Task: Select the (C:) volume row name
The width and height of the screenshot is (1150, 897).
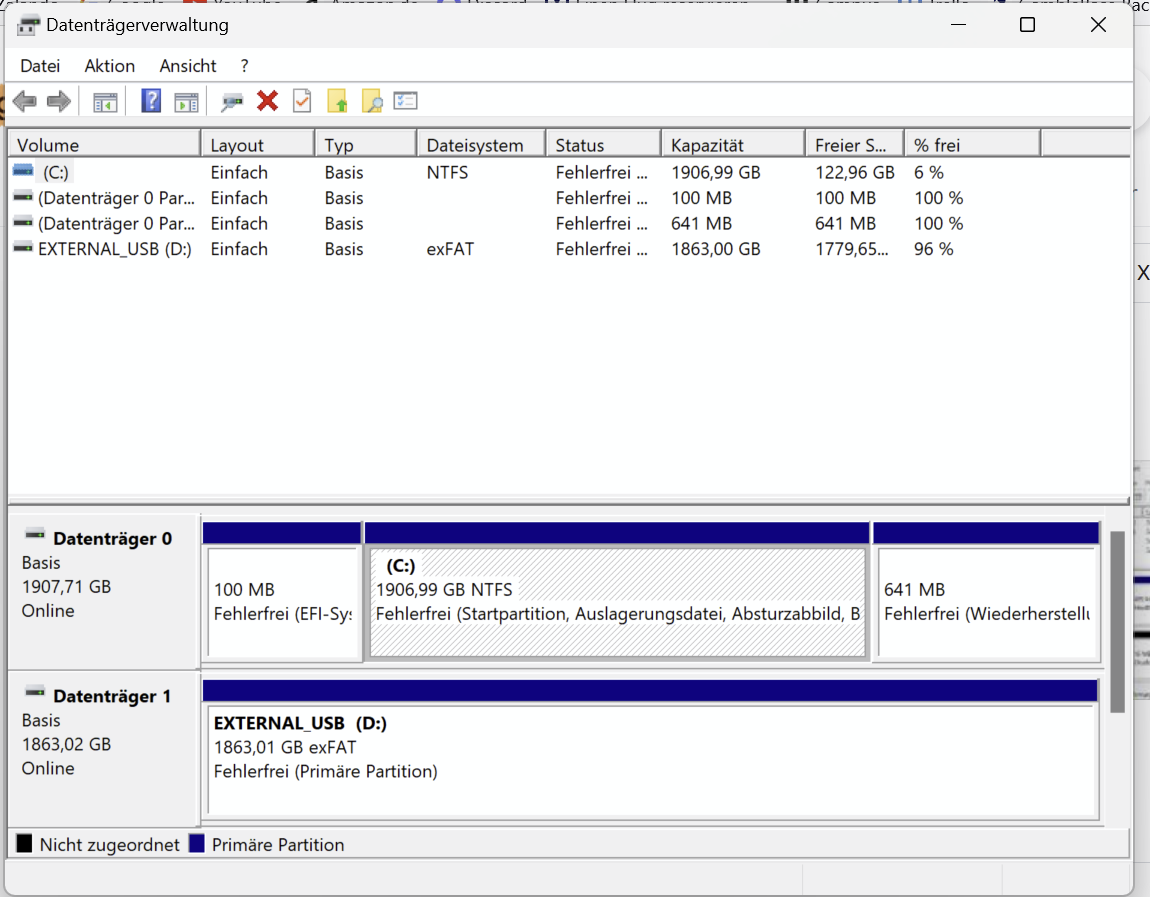Action: (56, 172)
